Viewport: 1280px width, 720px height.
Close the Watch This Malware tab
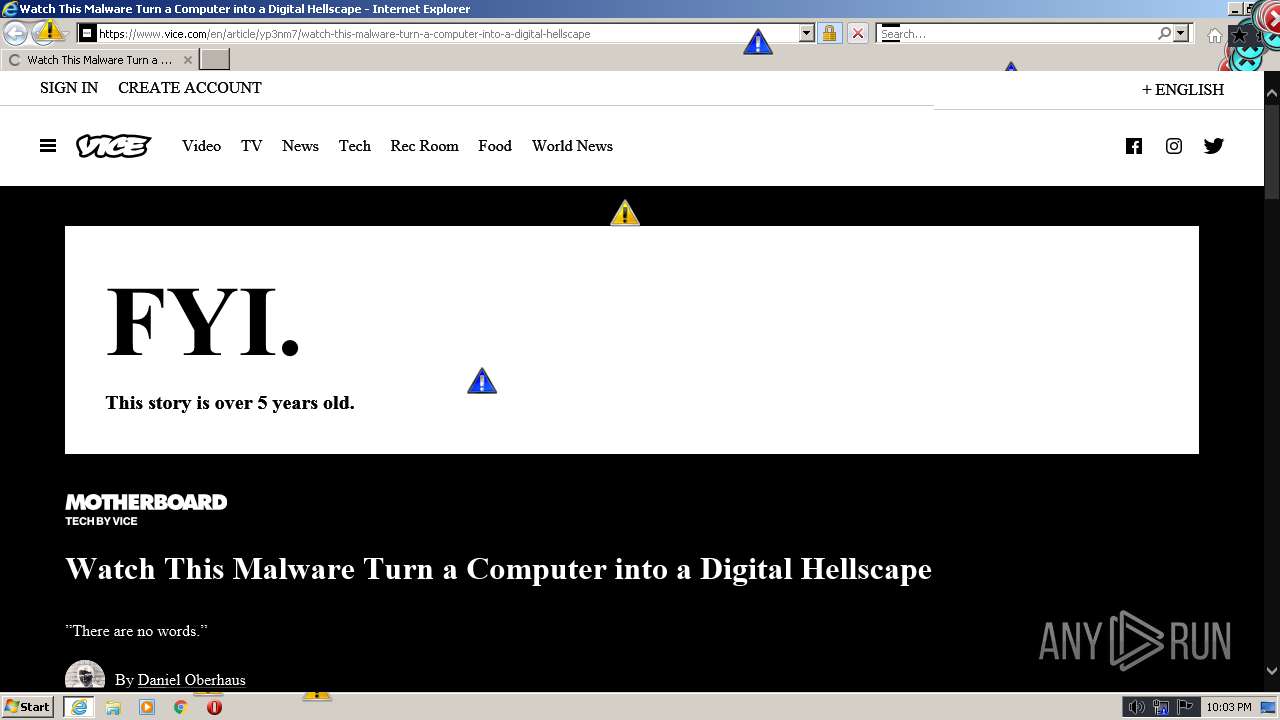(x=187, y=60)
